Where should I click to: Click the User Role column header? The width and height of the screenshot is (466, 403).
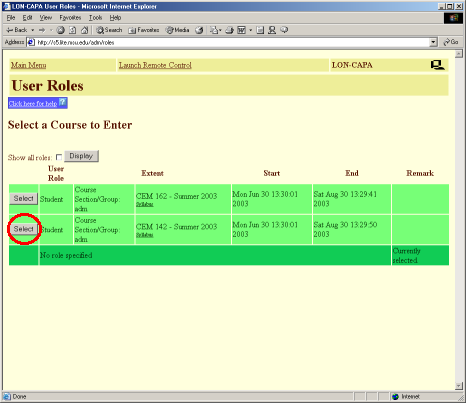(56, 173)
